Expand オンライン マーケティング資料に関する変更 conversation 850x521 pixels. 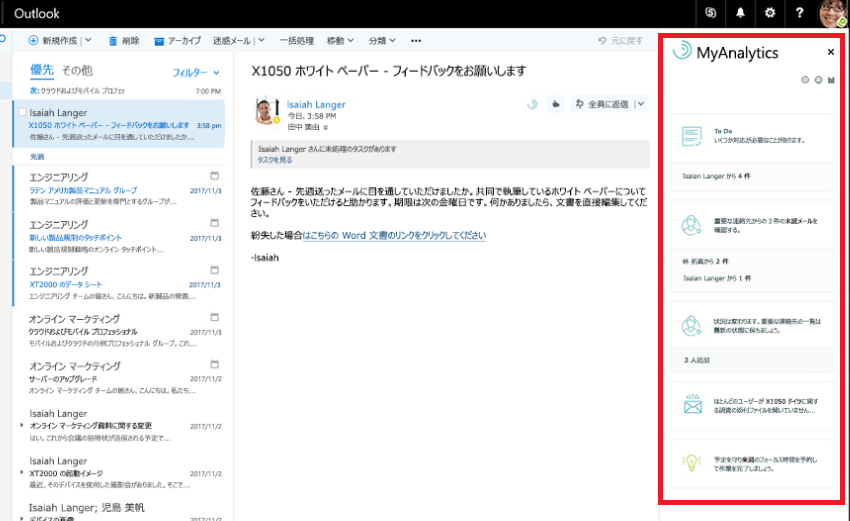22,426
